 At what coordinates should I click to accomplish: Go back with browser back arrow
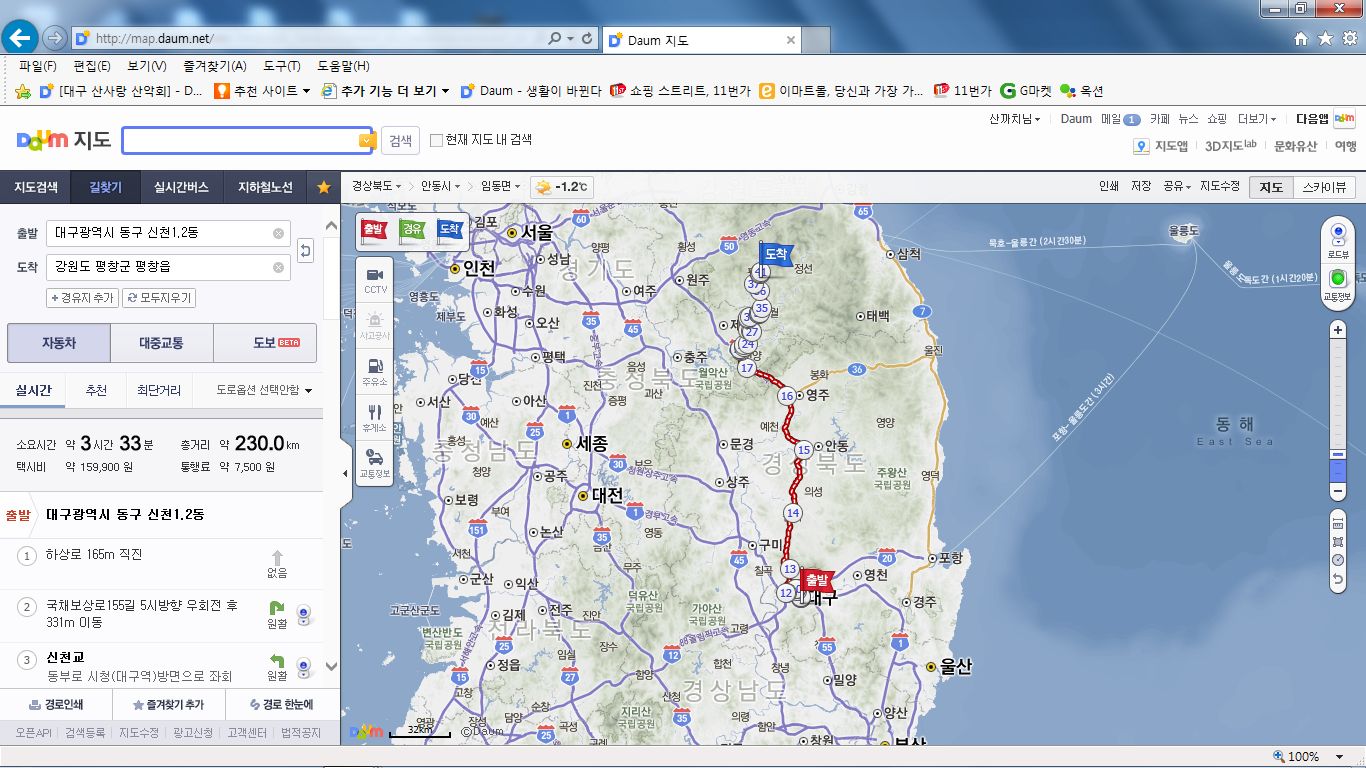tap(20, 38)
